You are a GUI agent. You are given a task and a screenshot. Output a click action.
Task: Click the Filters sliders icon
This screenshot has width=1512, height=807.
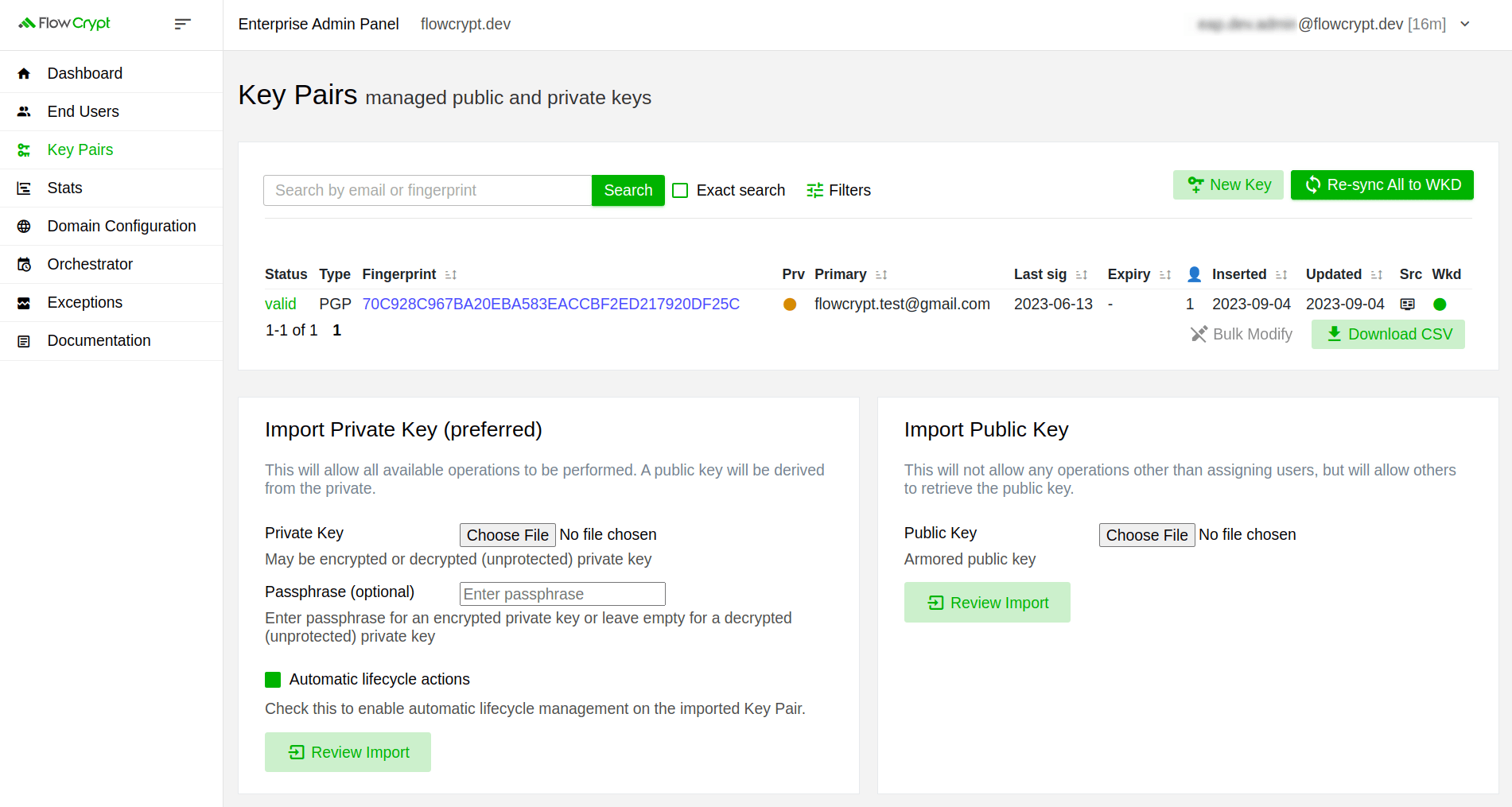pos(814,190)
